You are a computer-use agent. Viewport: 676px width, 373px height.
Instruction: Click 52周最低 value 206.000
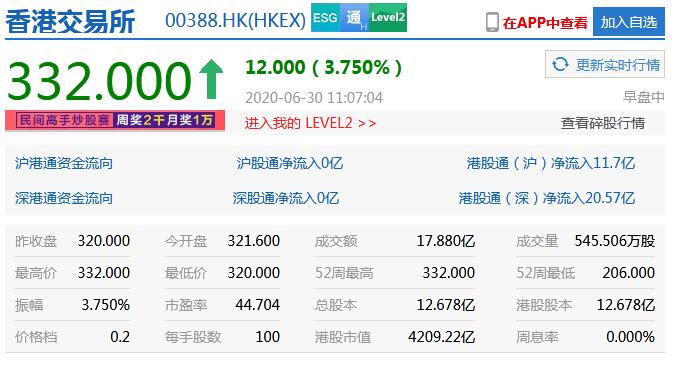[x=629, y=273]
